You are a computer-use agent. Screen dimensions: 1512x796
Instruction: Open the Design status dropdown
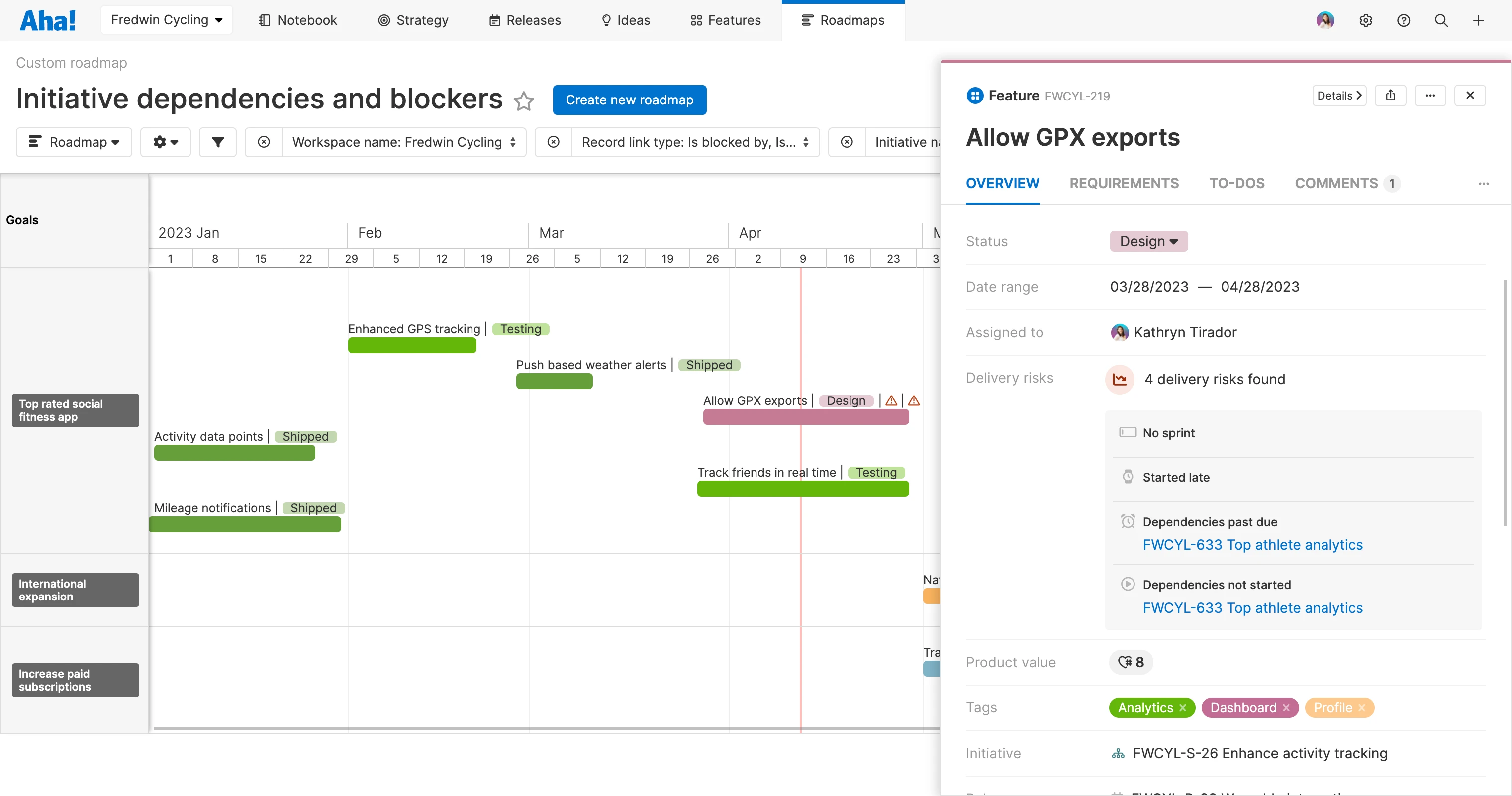[1148, 241]
